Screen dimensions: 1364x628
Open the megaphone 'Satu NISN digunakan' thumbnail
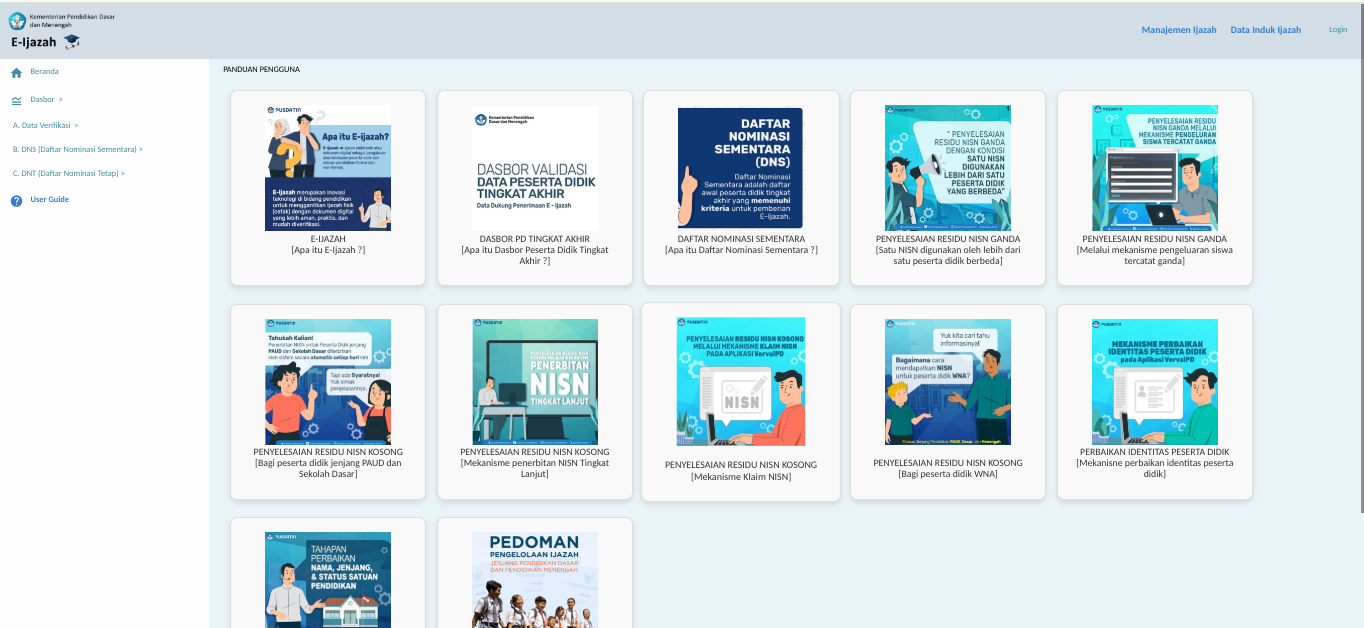pos(948,168)
